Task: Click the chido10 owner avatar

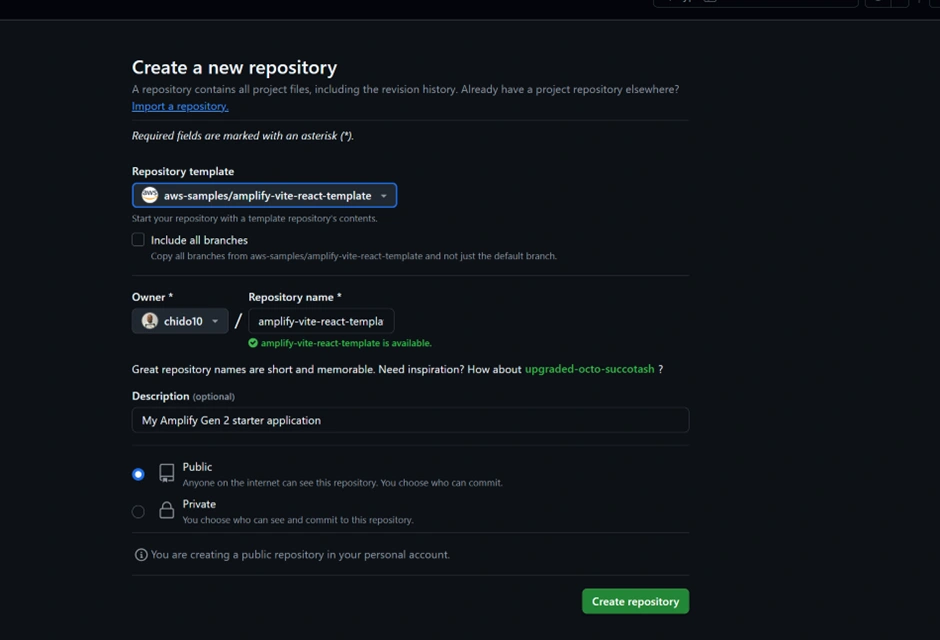Action: tap(150, 321)
